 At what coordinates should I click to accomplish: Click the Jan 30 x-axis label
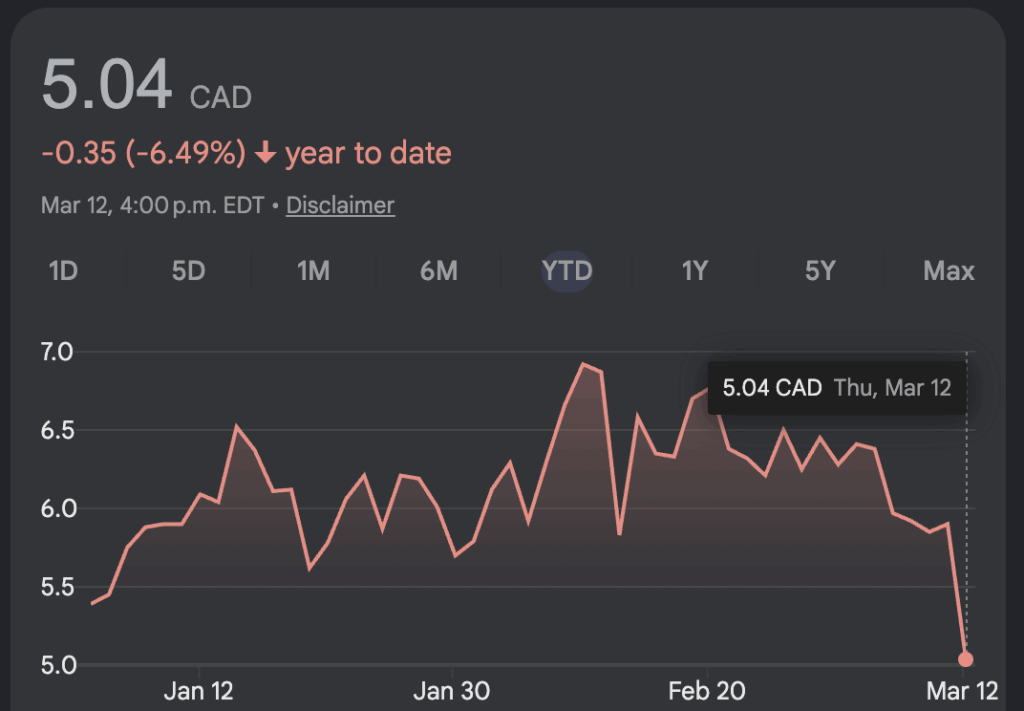[452, 691]
